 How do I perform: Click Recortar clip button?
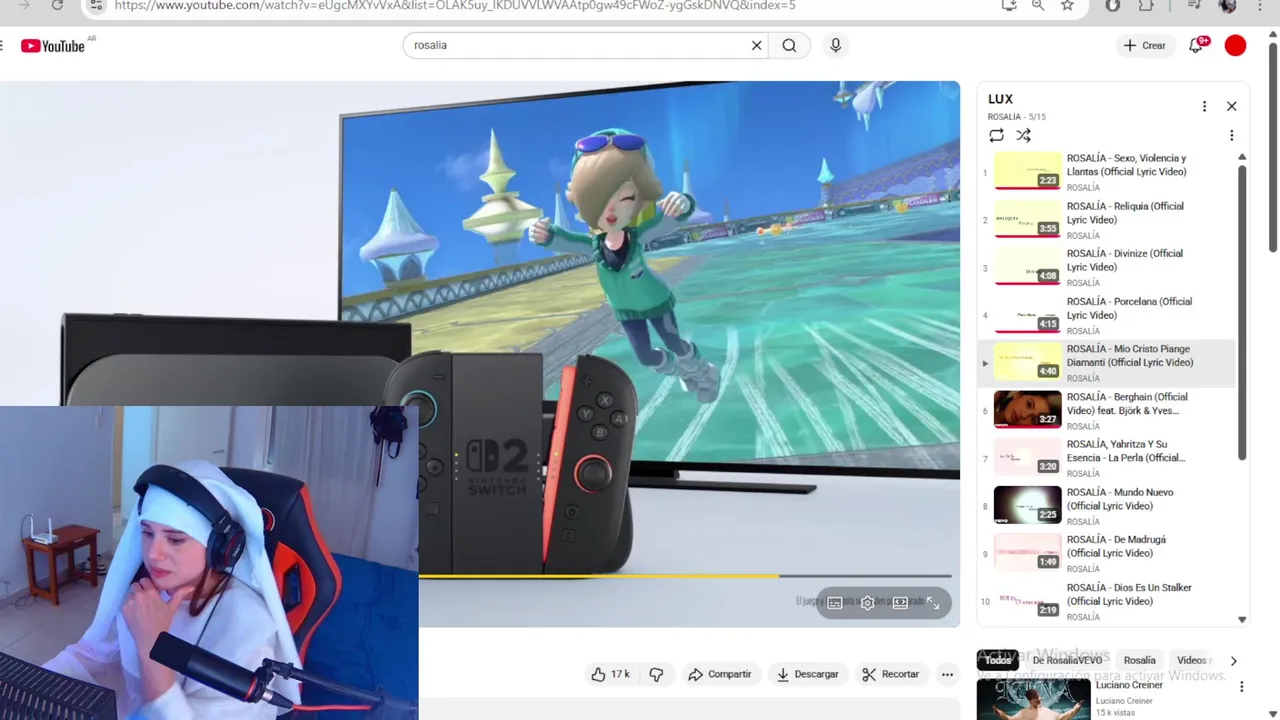[x=890, y=674]
